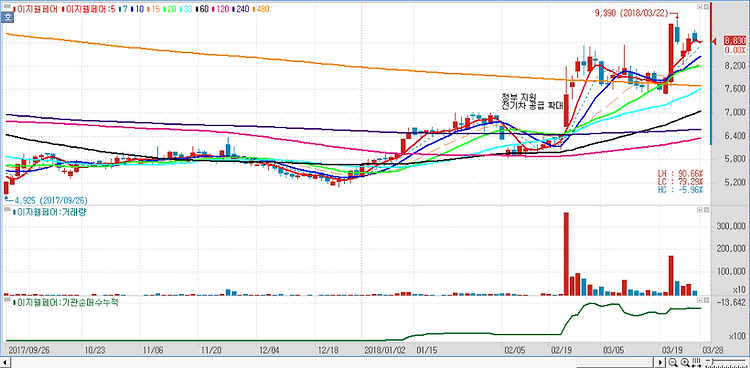Select the 33-day moving average legend
Viewport: 750px width, 368px height.
pos(186,9)
